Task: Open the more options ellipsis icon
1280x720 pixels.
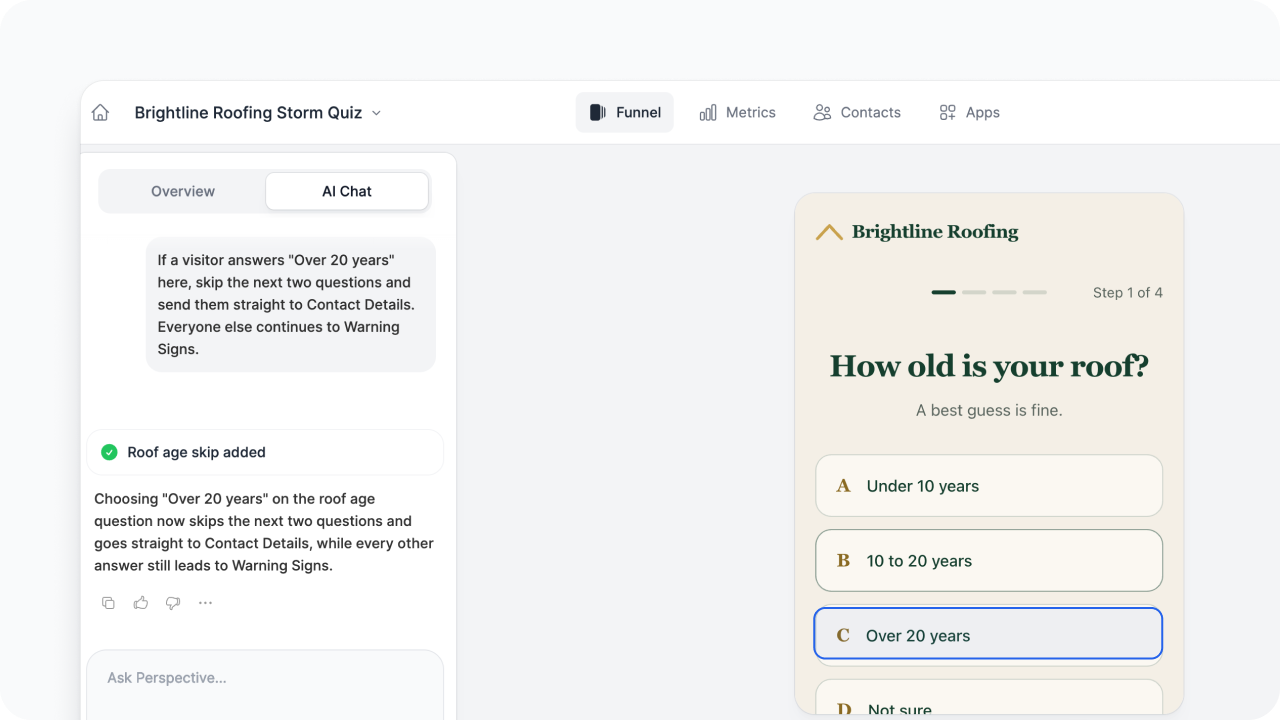Action: point(205,603)
